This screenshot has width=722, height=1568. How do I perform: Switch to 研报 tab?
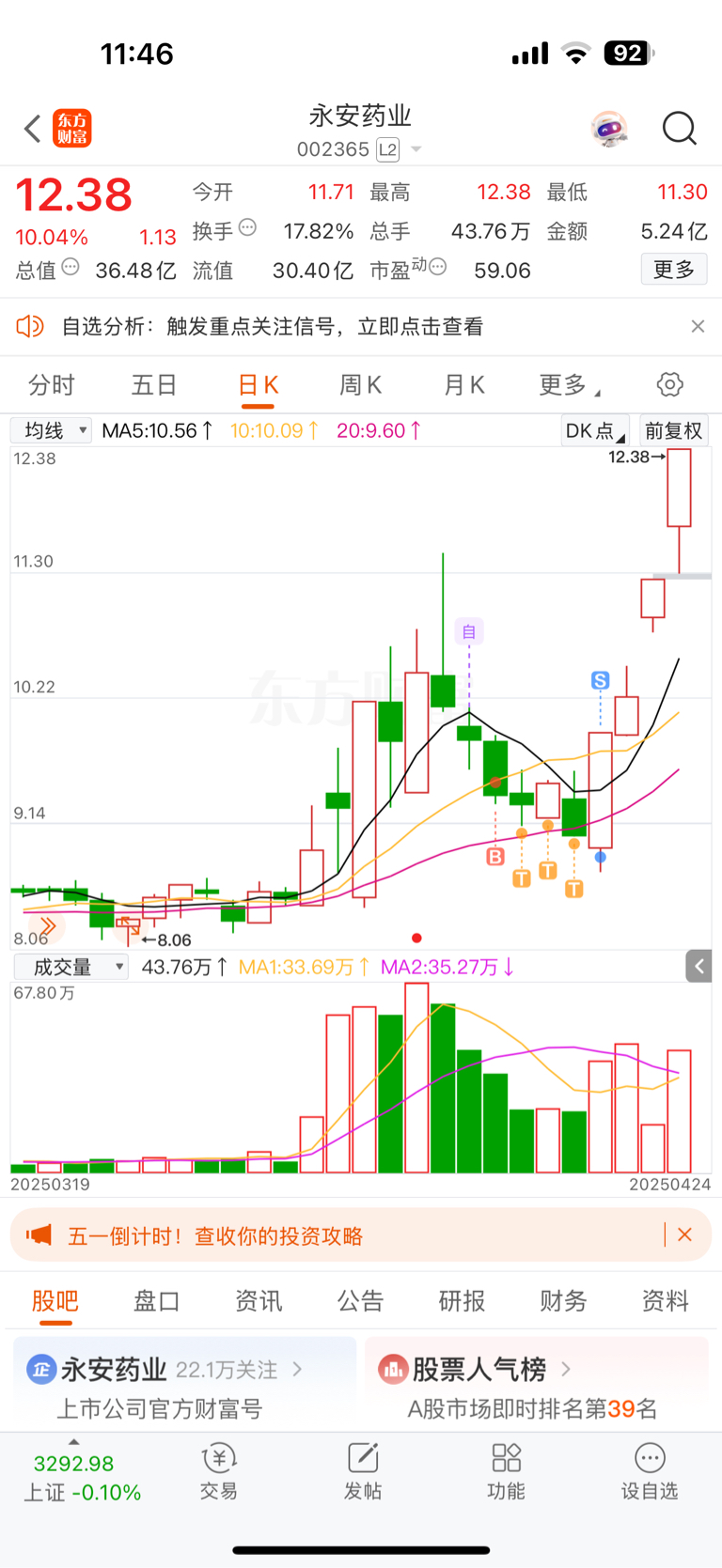click(462, 1301)
